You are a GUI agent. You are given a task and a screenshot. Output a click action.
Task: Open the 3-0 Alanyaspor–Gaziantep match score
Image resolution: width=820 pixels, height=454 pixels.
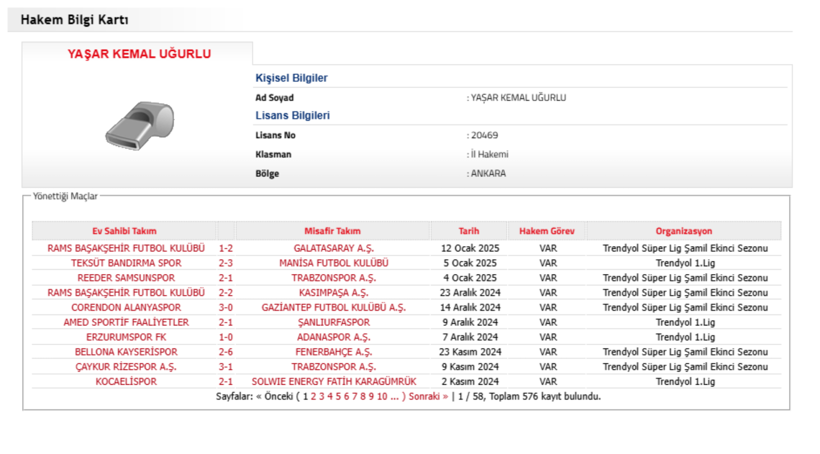[226, 308]
